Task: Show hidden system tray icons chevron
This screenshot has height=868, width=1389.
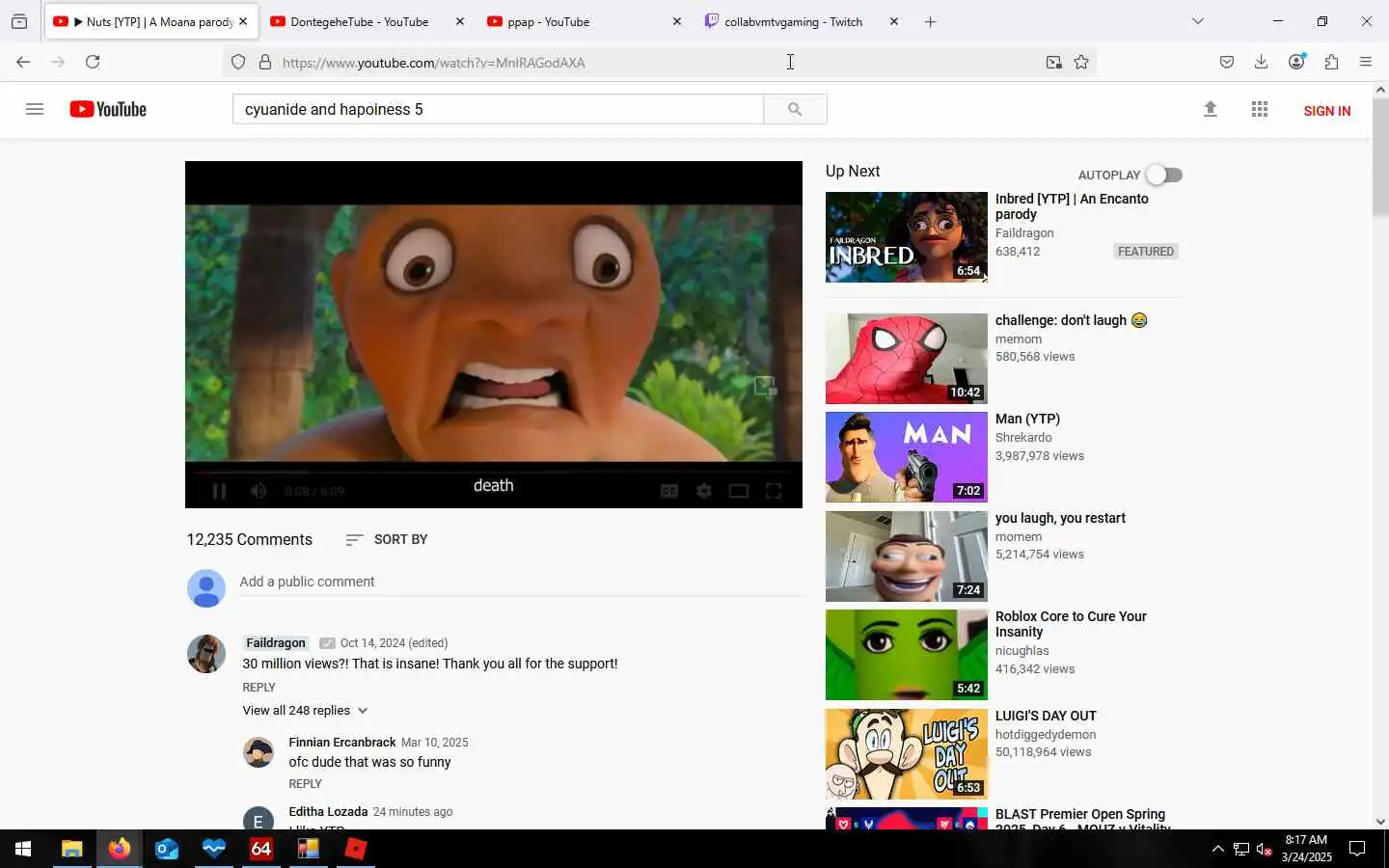Action: 1217,849
